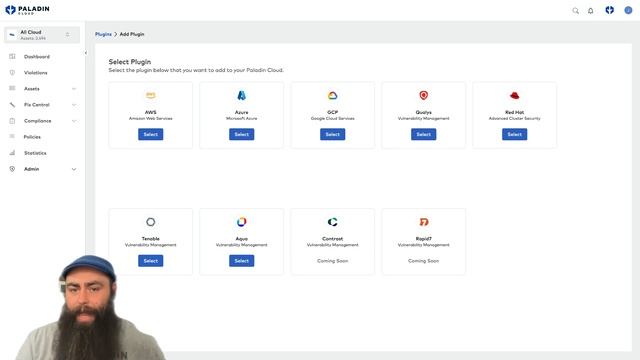Screen dimensions: 640x360
Task: Click the Paladin shield icon in the header
Action: coord(609,10)
